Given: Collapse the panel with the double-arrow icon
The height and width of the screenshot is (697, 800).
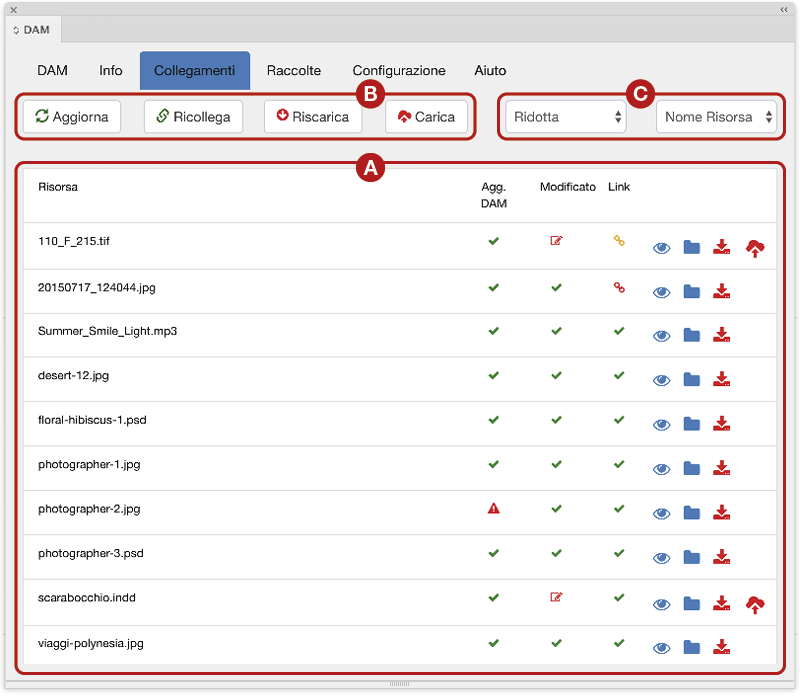Looking at the screenshot, I should pyautogui.click(x=784, y=9).
